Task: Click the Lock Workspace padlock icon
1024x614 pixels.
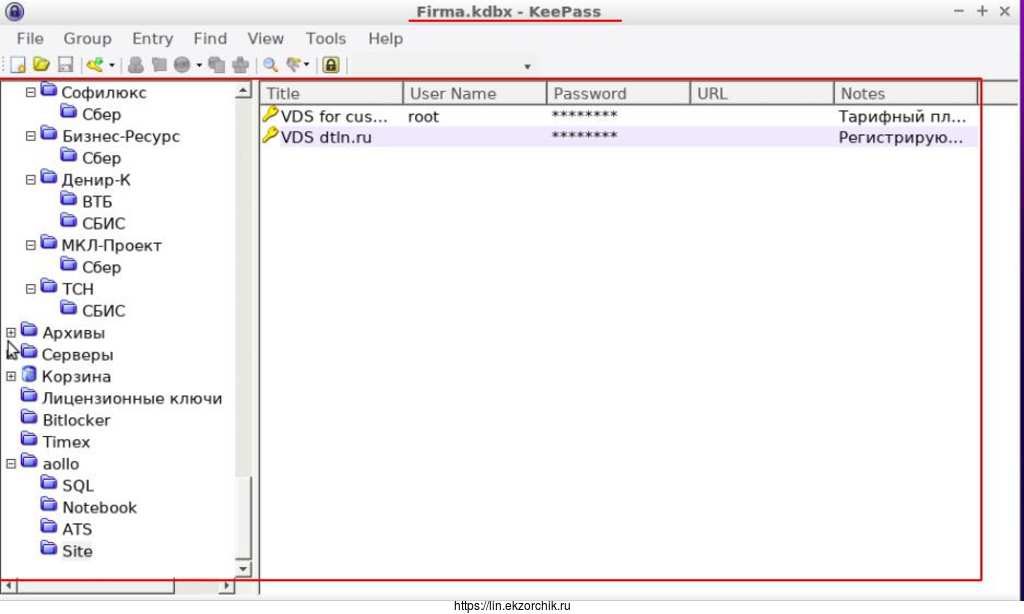Action: (331, 65)
